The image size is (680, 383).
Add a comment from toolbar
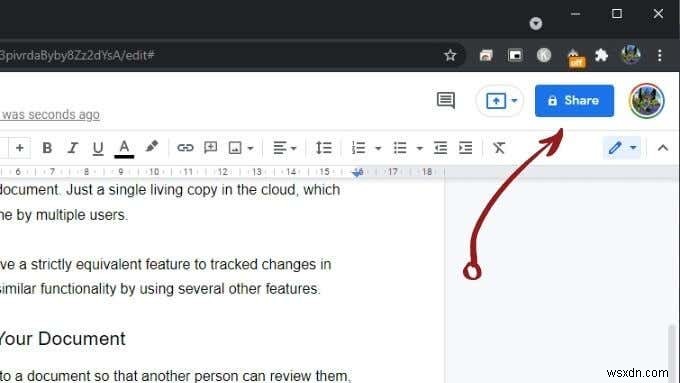tap(211, 148)
